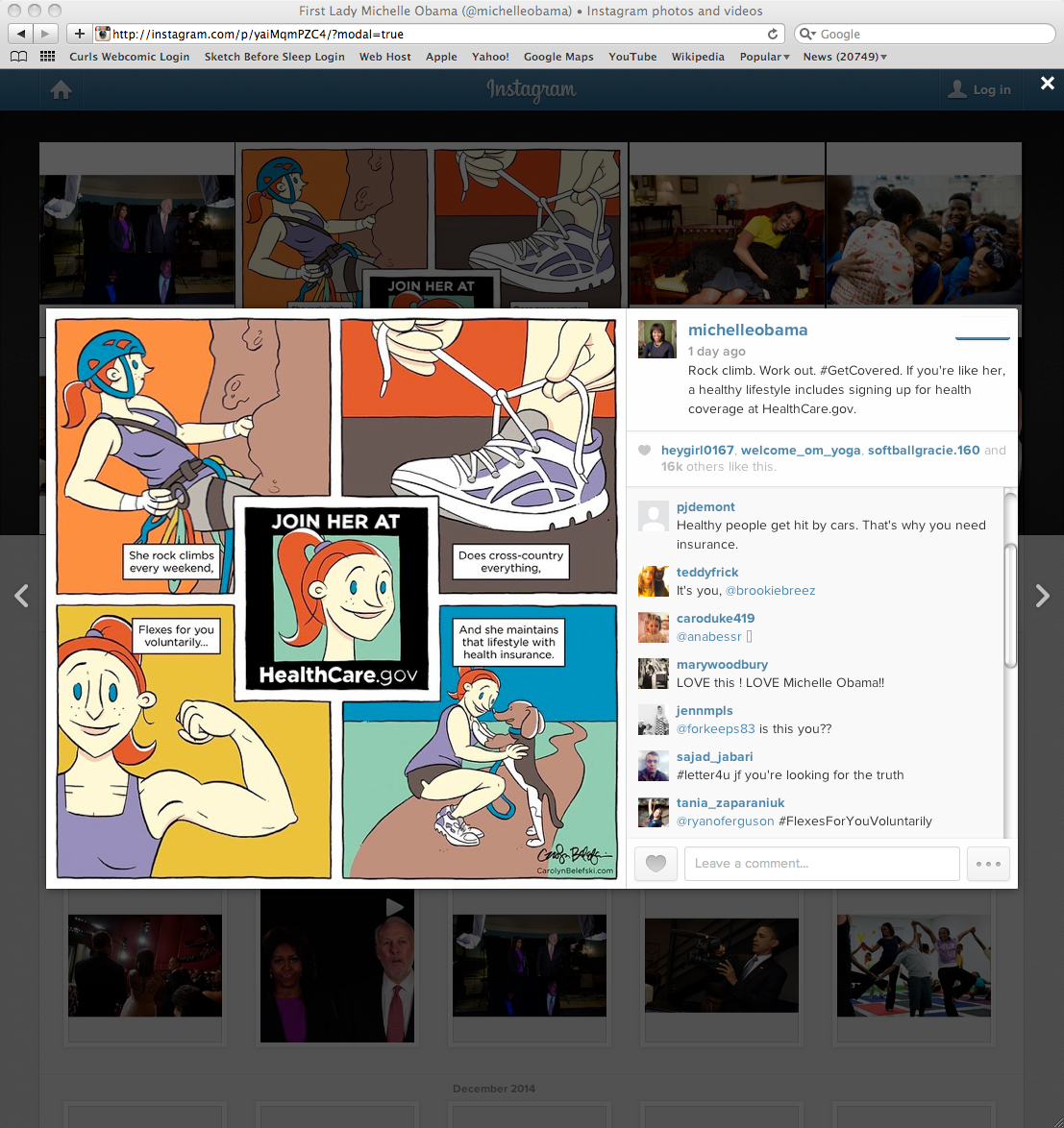Viewport: 1064px width, 1128px height.
Task: Open sajad_jabari commenter profile
Action: (714, 757)
